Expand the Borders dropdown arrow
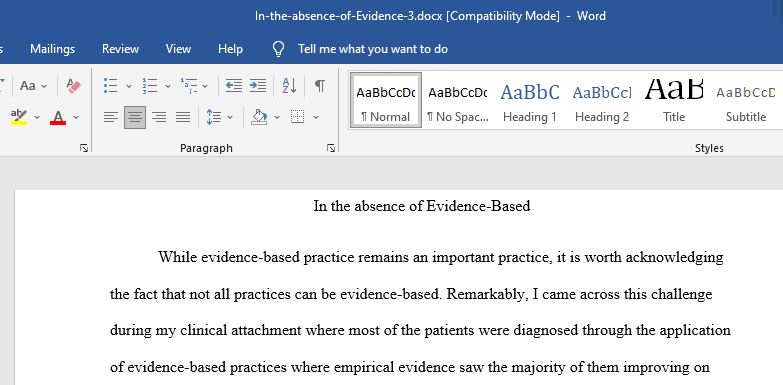The width and height of the screenshot is (783, 385). point(316,117)
